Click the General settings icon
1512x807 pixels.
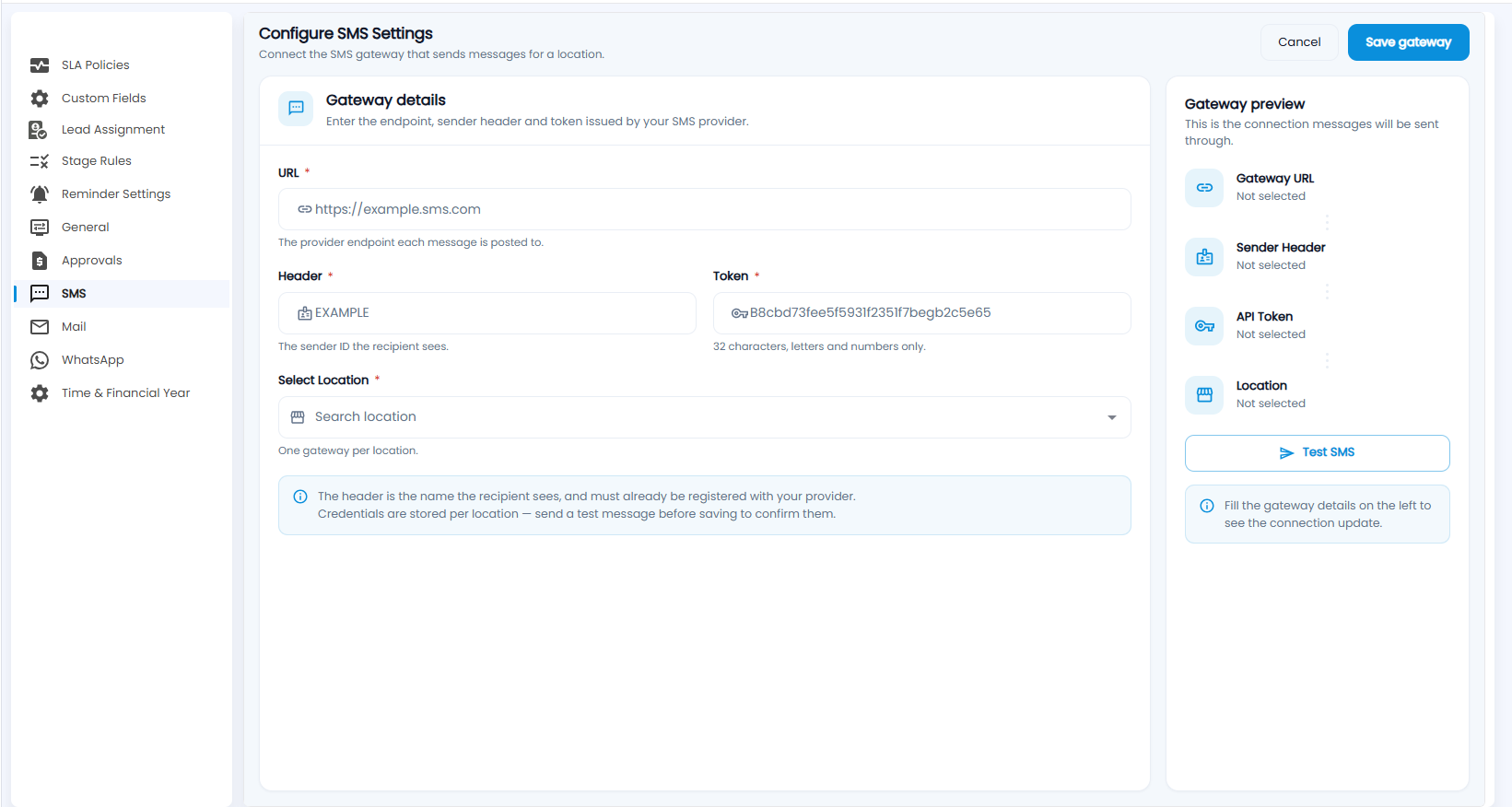tap(40, 228)
